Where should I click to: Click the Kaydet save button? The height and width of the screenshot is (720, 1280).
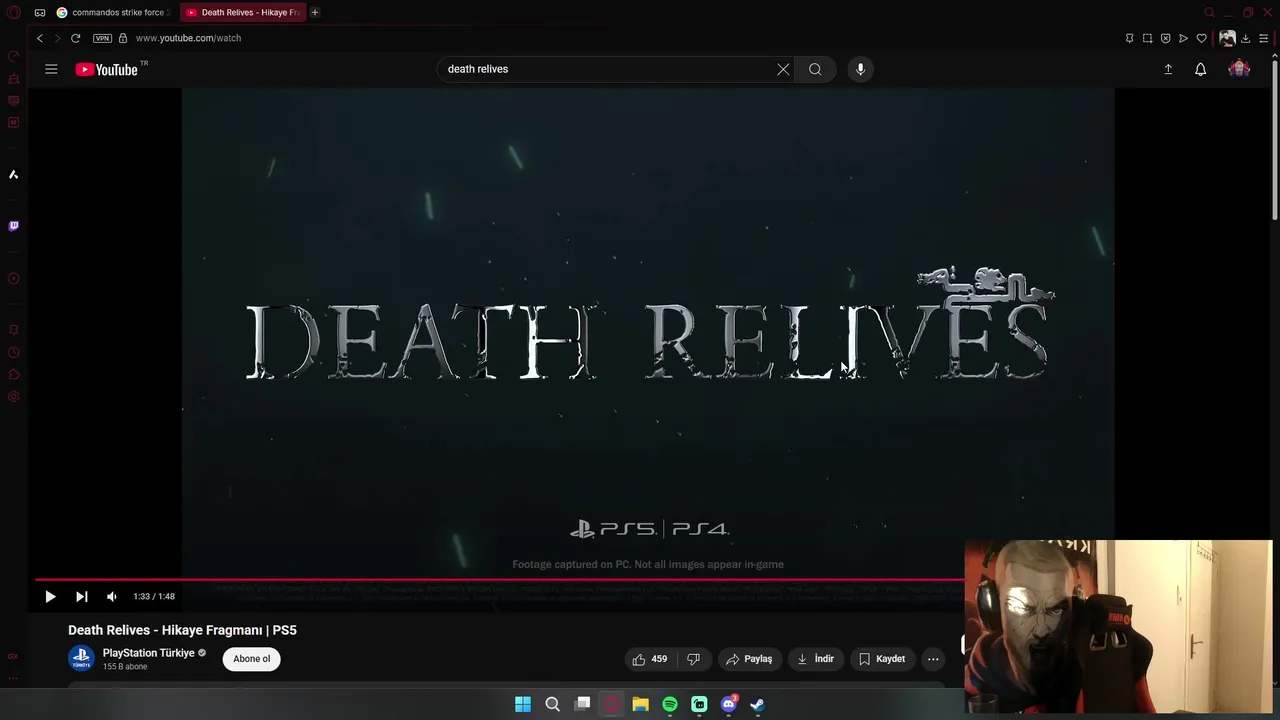pos(882,659)
